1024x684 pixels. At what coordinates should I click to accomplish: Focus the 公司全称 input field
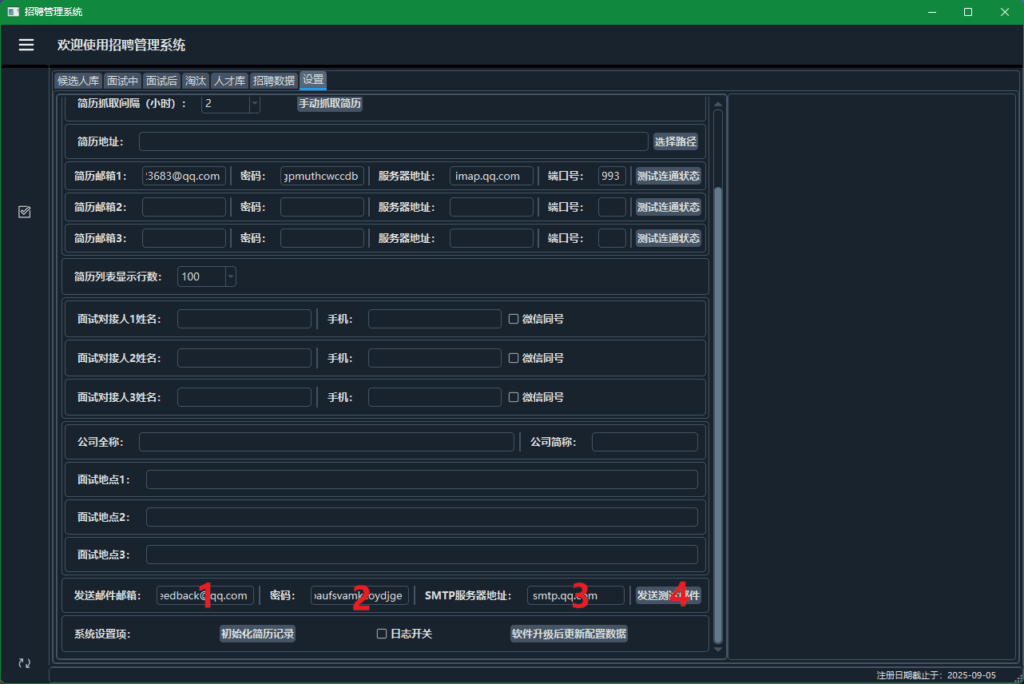click(x=326, y=442)
